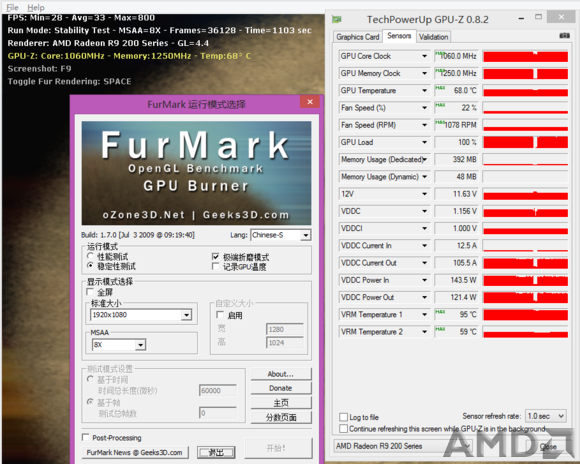Select the 性能测试 radio button
The width and height of the screenshot is (580, 464).
coord(90,256)
